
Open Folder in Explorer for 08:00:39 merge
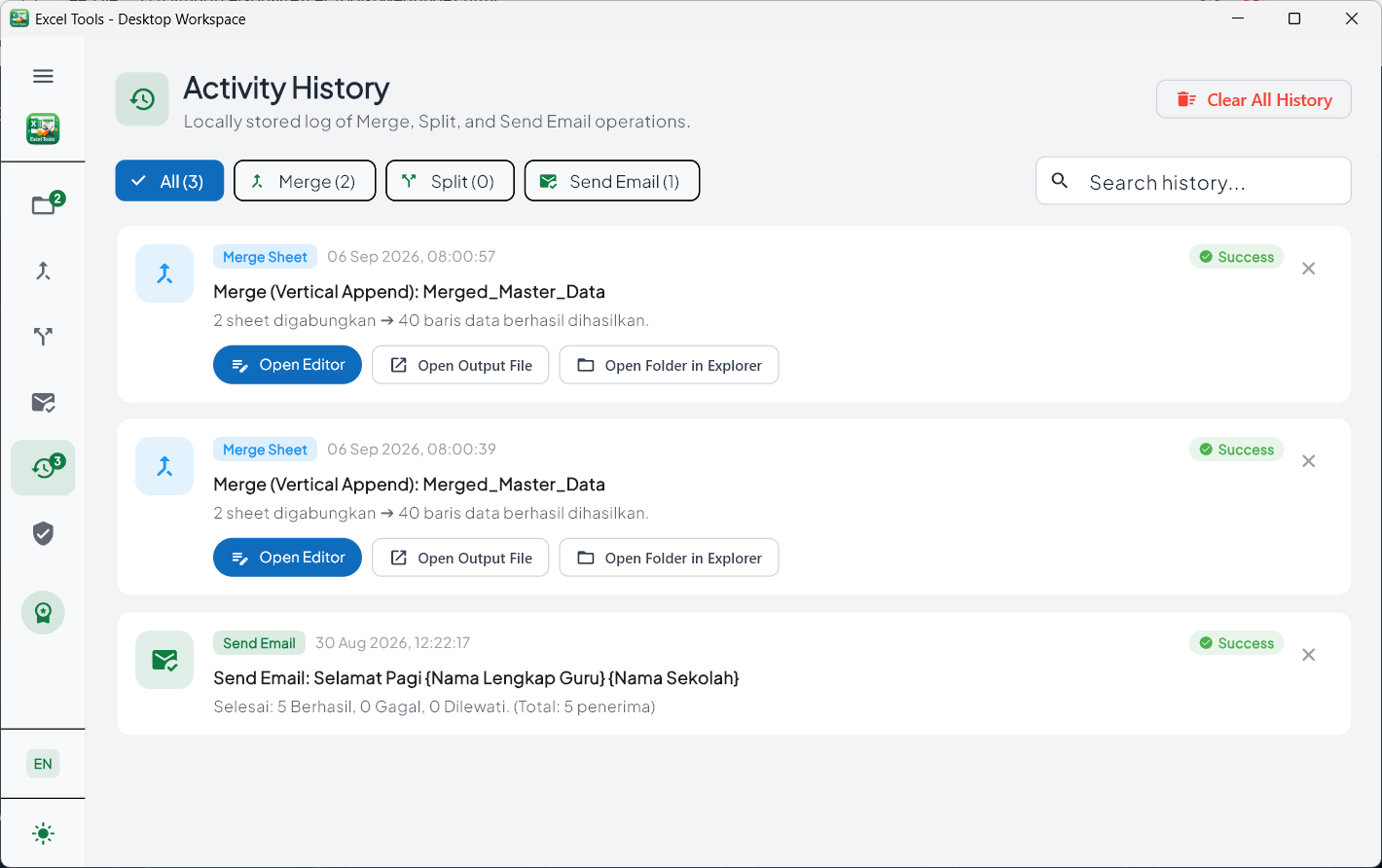pos(669,558)
